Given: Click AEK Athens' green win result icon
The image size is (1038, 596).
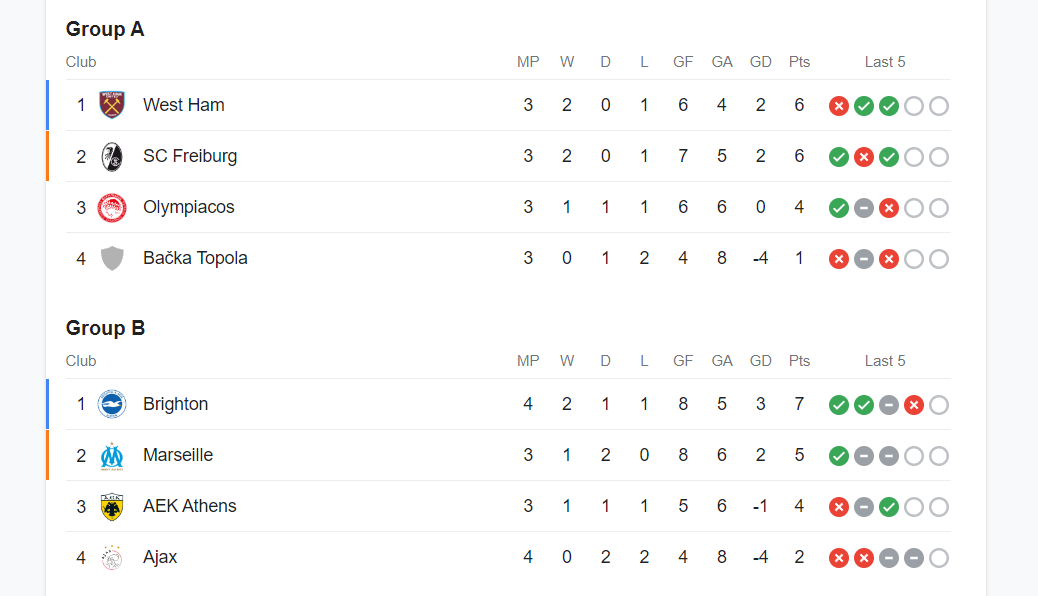Looking at the screenshot, I should point(889,507).
